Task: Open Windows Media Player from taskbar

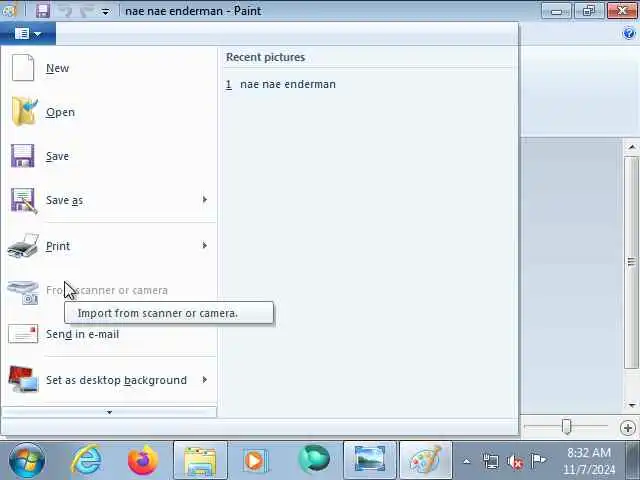Action: (x=256, y=460)
